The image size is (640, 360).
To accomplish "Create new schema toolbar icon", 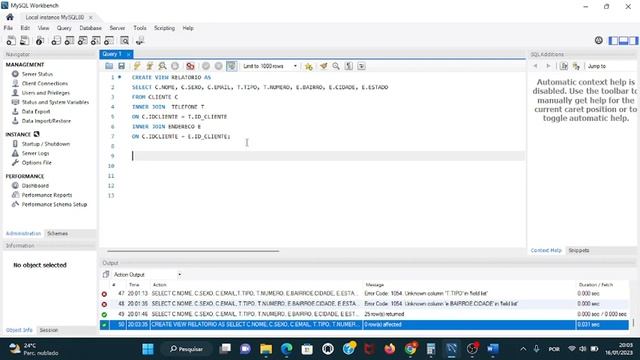I will [56, 40].
